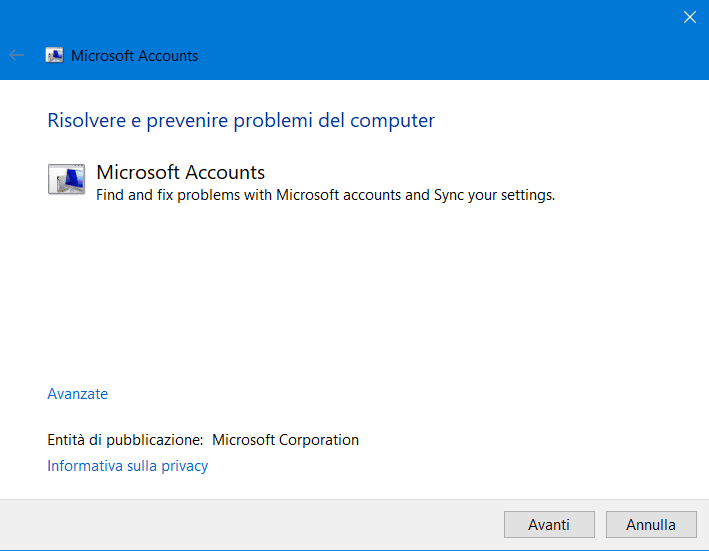The image size is (709, 551).
Task: Click the 'Entità di pubblicazione' label
Action: pyautogui.click(x=125, y=440)
